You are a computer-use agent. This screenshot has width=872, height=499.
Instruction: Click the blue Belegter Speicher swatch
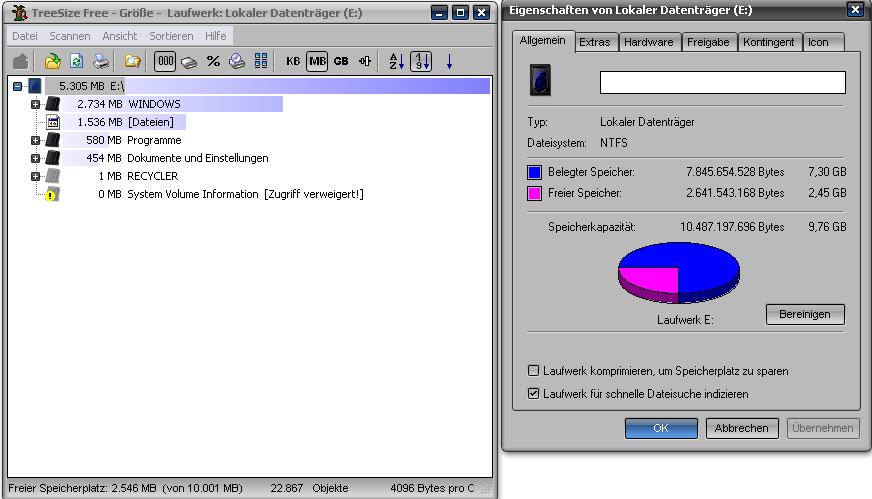point(534,172)
